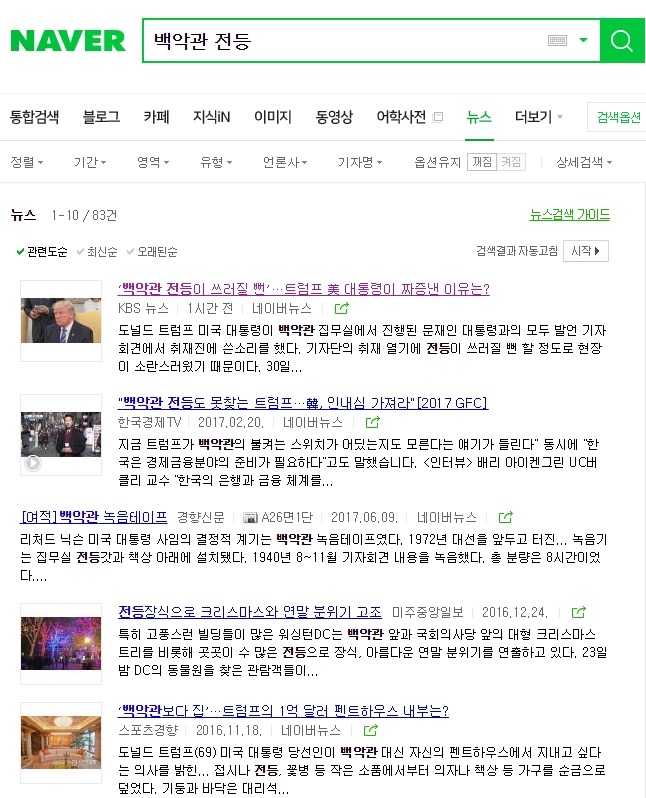
Task: Open the 영역 dropdown
Action: point(153,162)
